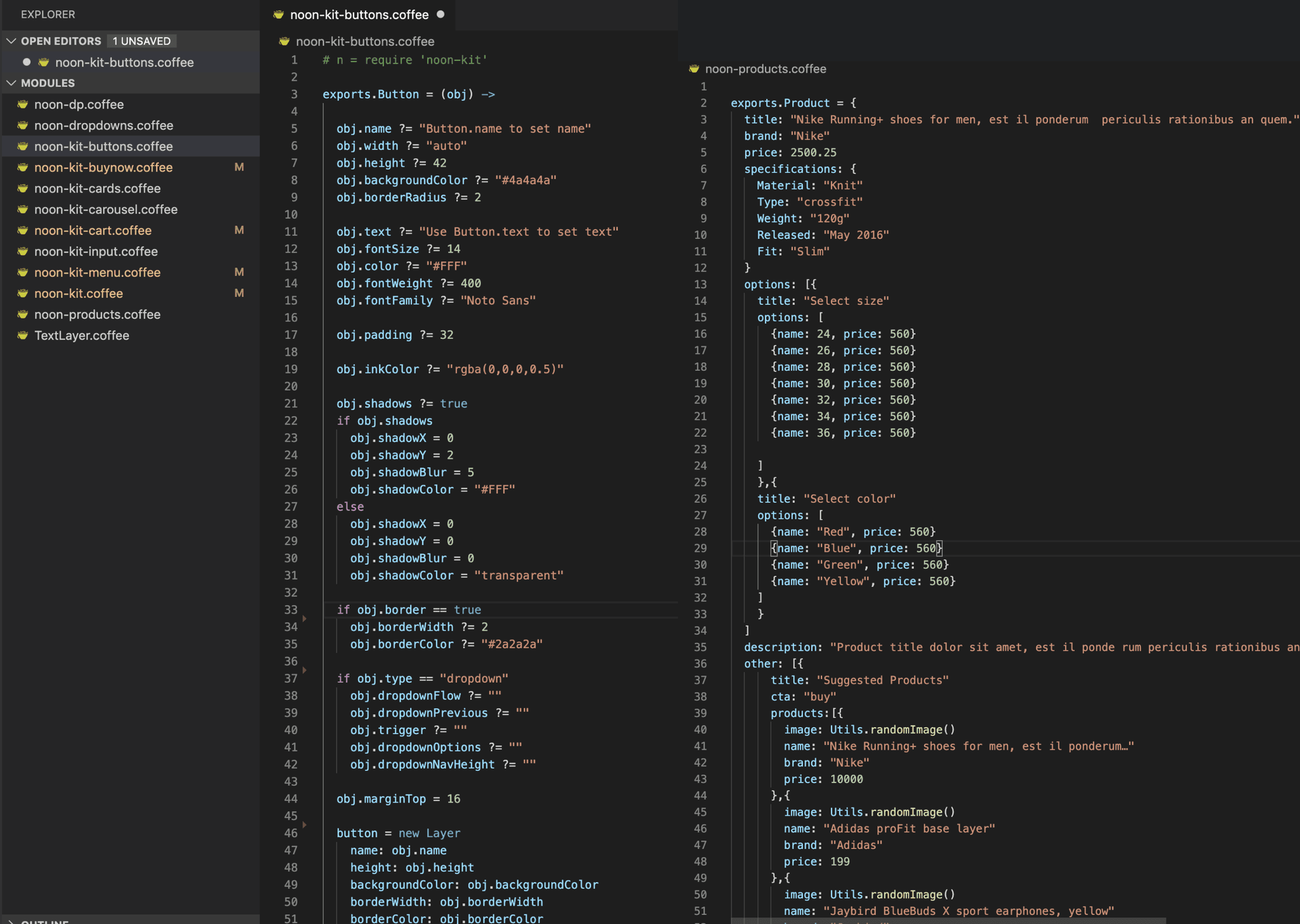This screenshot has width=1300, height=924.
Task: Open noon-kit.coffee file
Action: [x=130, y=293]
